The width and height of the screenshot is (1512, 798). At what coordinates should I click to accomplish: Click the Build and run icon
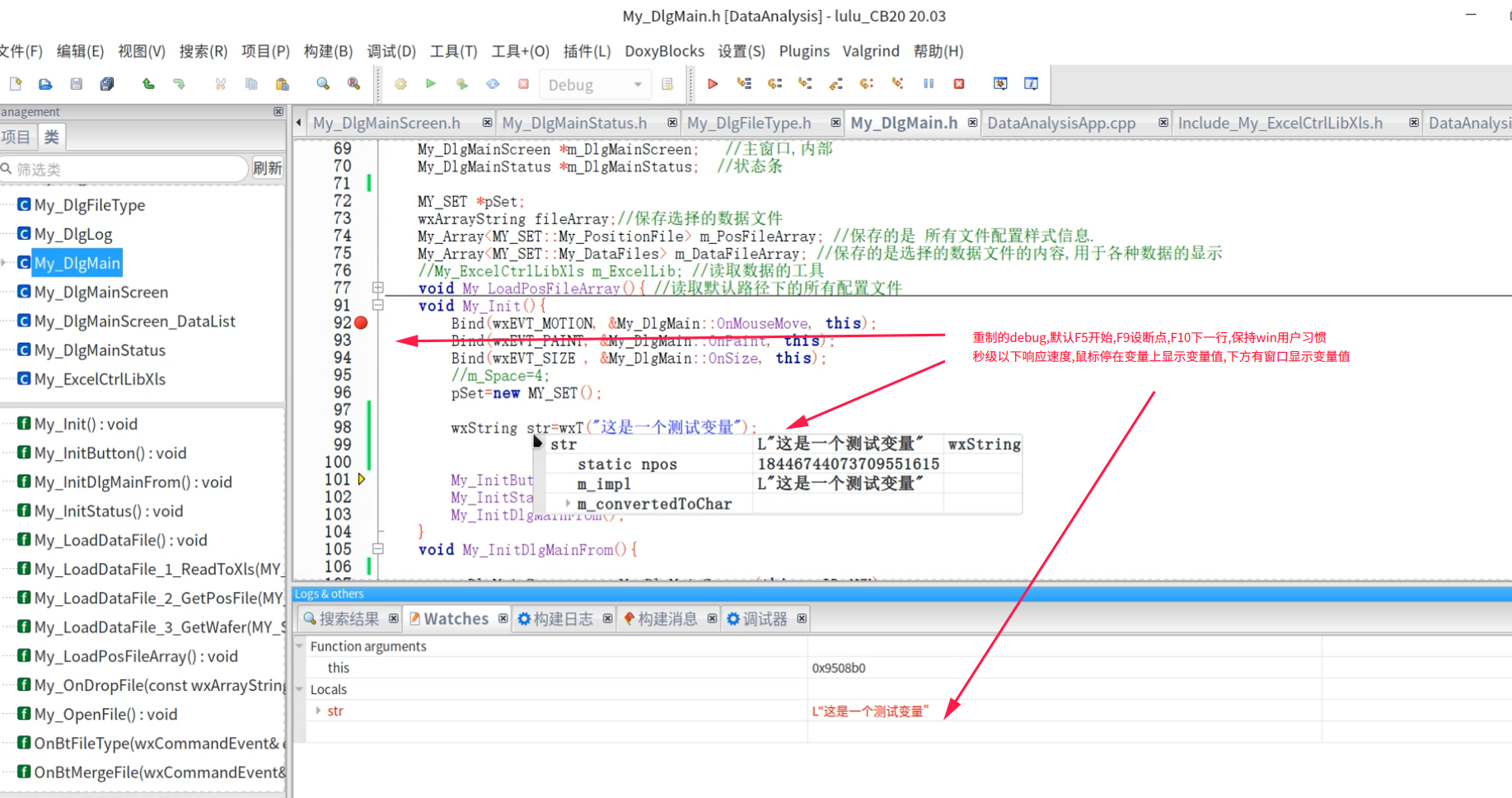(461, 84)
